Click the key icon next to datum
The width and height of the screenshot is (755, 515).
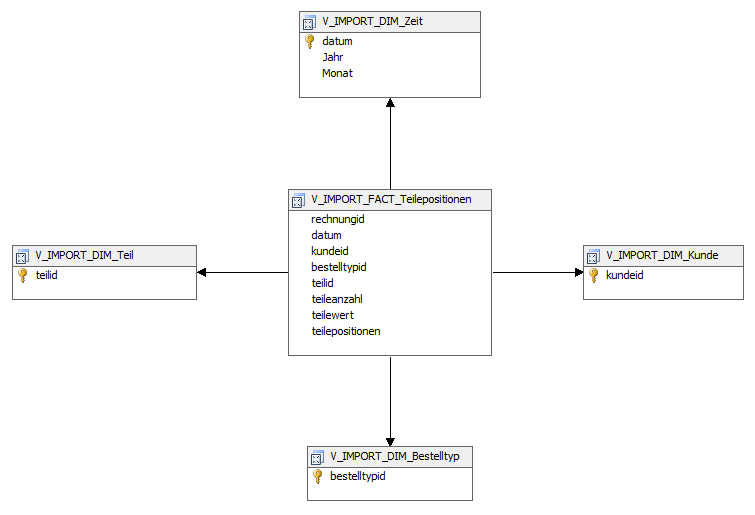[309, 42]
